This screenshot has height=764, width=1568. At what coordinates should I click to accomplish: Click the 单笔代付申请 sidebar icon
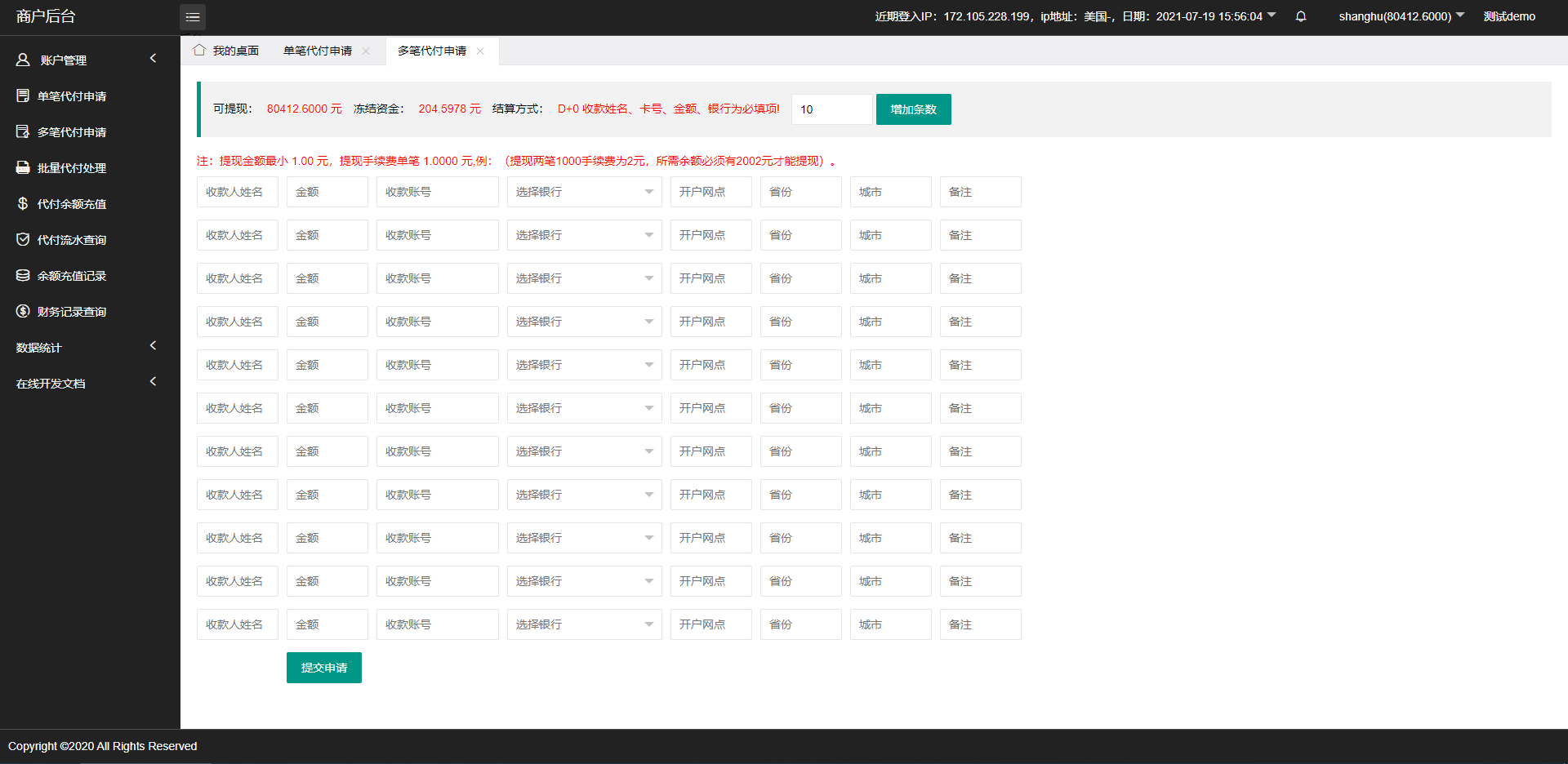coord(23,96)
